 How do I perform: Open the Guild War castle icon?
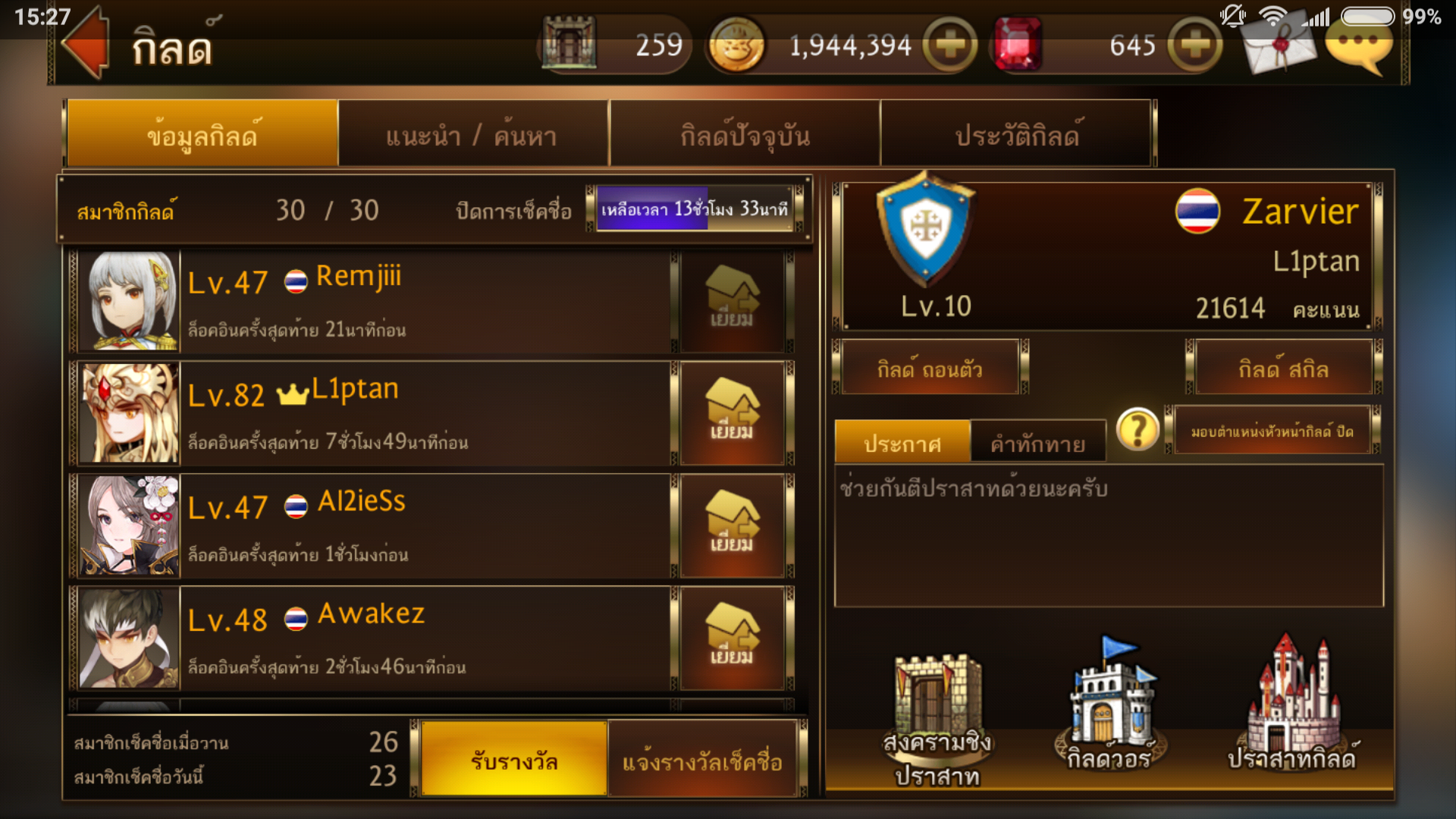click(x=1109, y=703)
